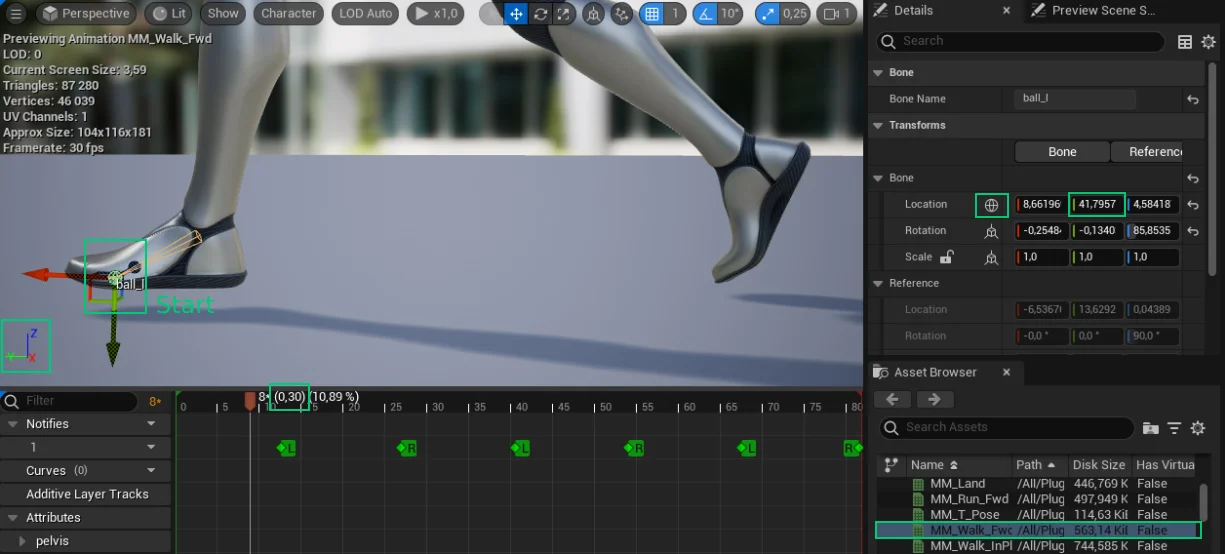
Task: Toggle rotation angle snapping
Action: point(704,14)
